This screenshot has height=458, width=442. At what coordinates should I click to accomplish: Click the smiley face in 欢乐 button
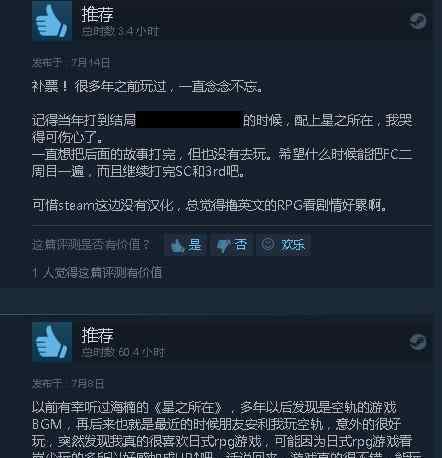[x=268, y=244]
